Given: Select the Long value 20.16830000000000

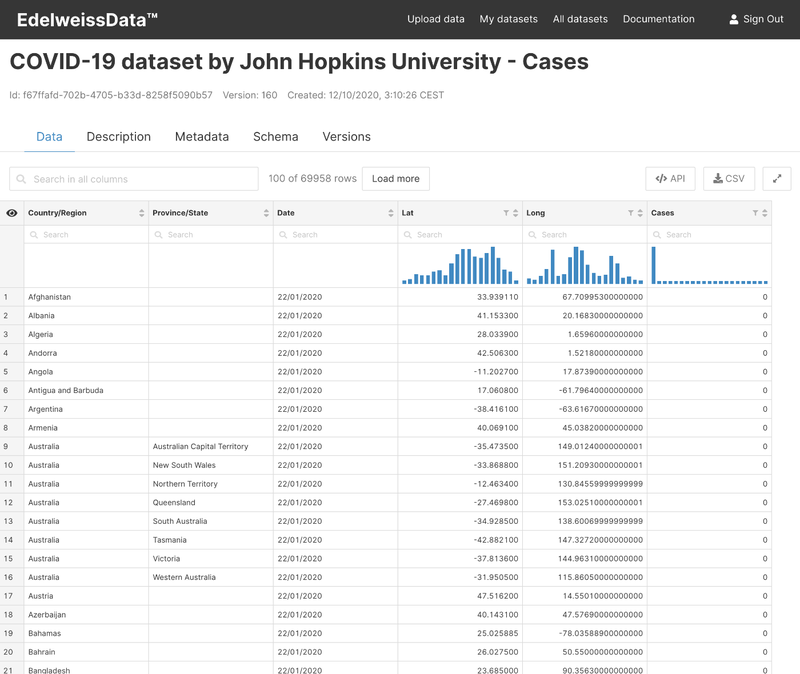Looking at the screenshot, I should point(584,316).
